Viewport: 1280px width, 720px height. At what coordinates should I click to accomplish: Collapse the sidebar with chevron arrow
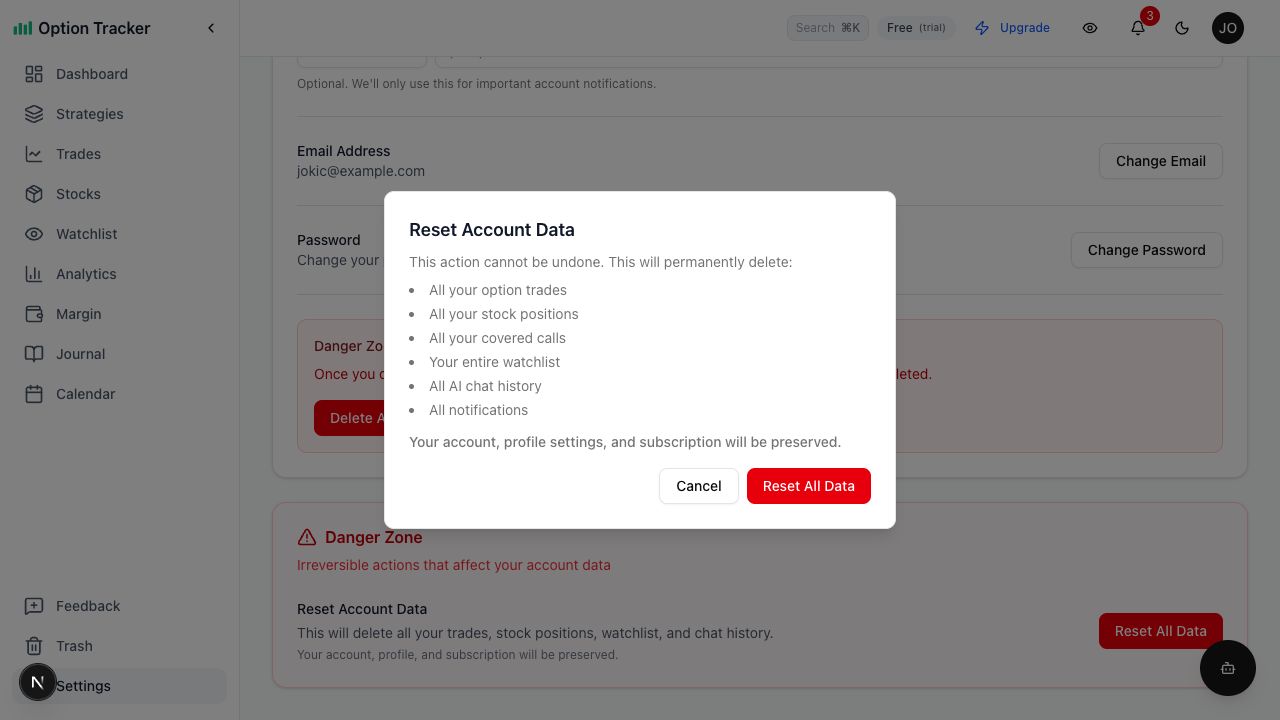tap(211, 28)
